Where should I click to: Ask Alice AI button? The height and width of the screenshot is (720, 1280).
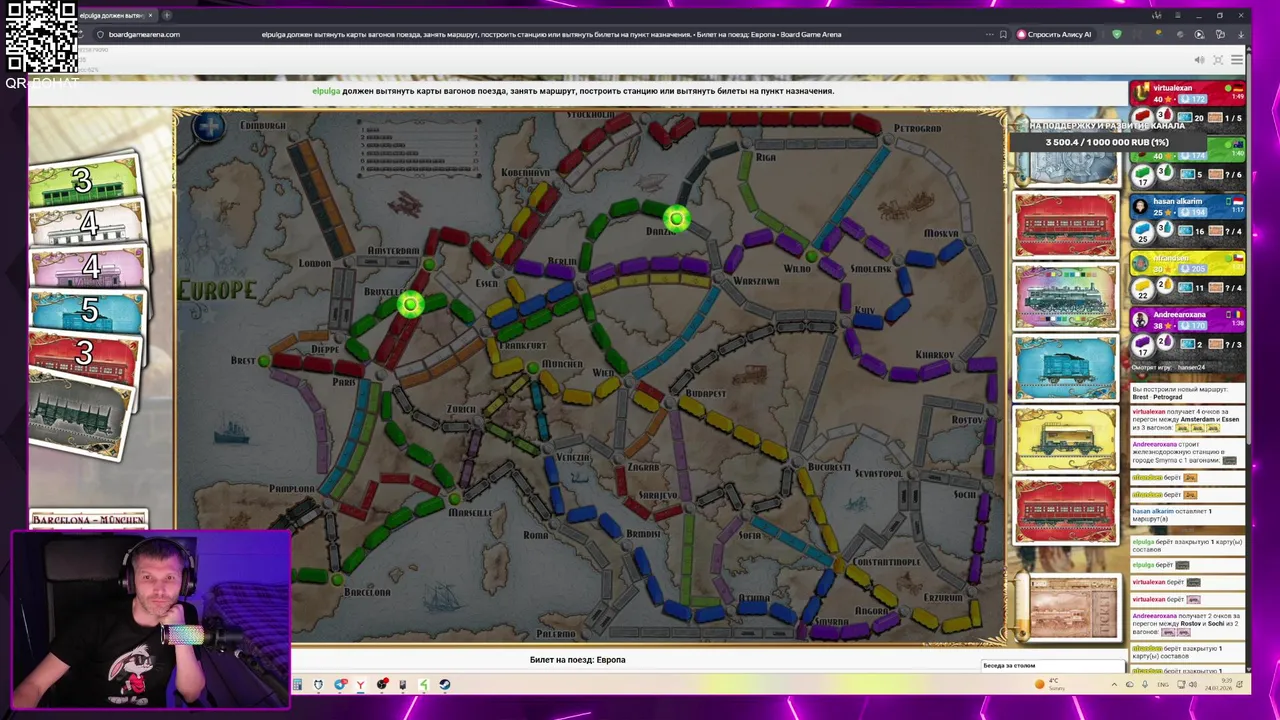coord(1055,34)
